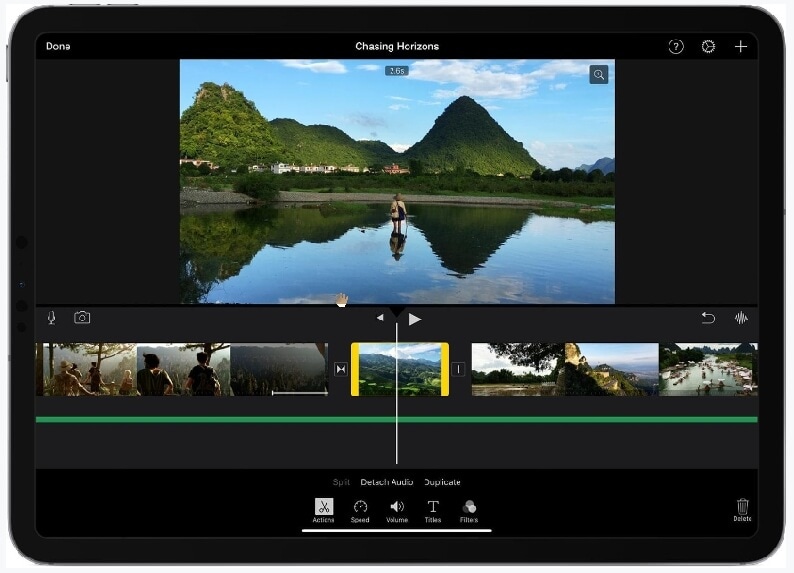Open the Actions scissors tab
Viewport: 794px width, 573px height.
tap(324, 510)
